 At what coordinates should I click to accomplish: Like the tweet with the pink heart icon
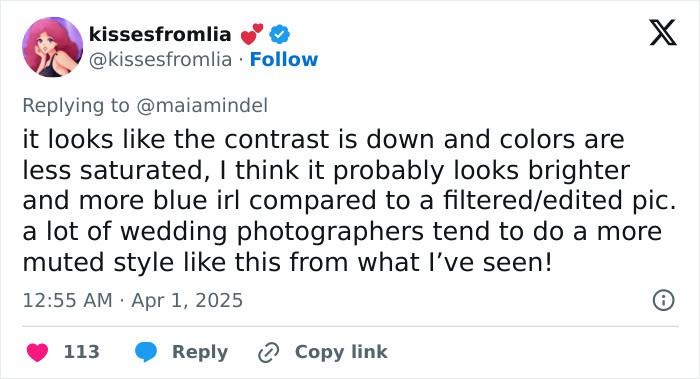(x=37, y=352)
